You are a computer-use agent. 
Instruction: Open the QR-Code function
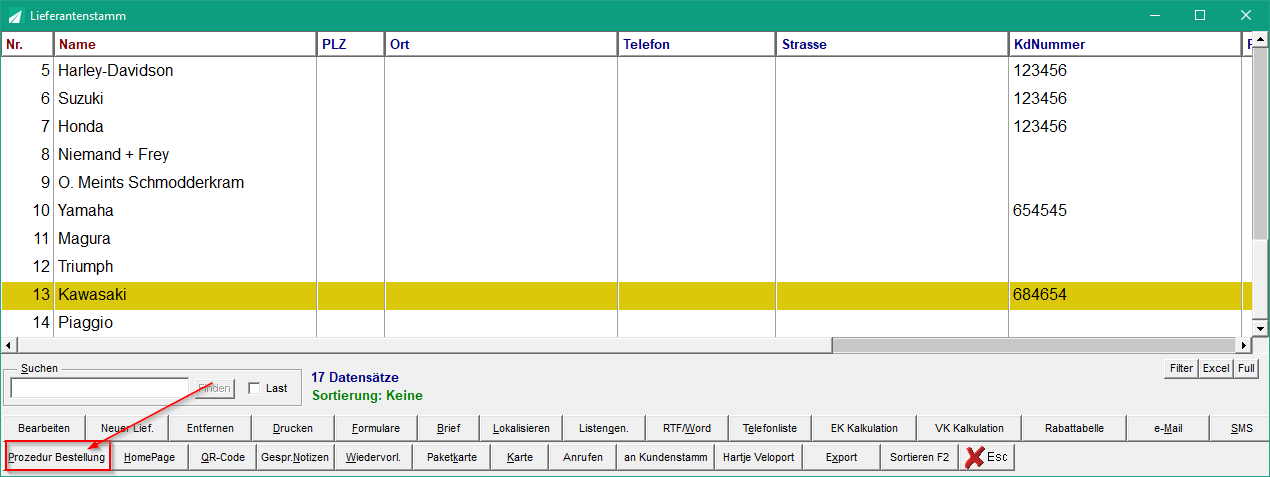click(x=222, y=457)
